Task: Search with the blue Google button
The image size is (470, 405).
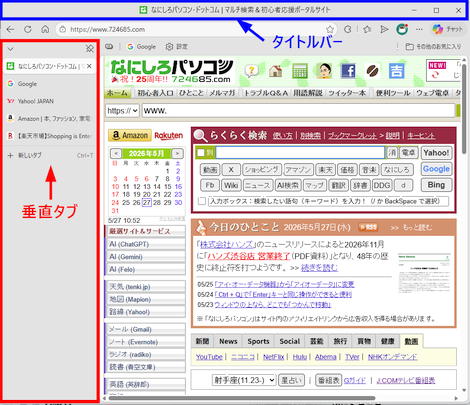Action: (436, 169)
